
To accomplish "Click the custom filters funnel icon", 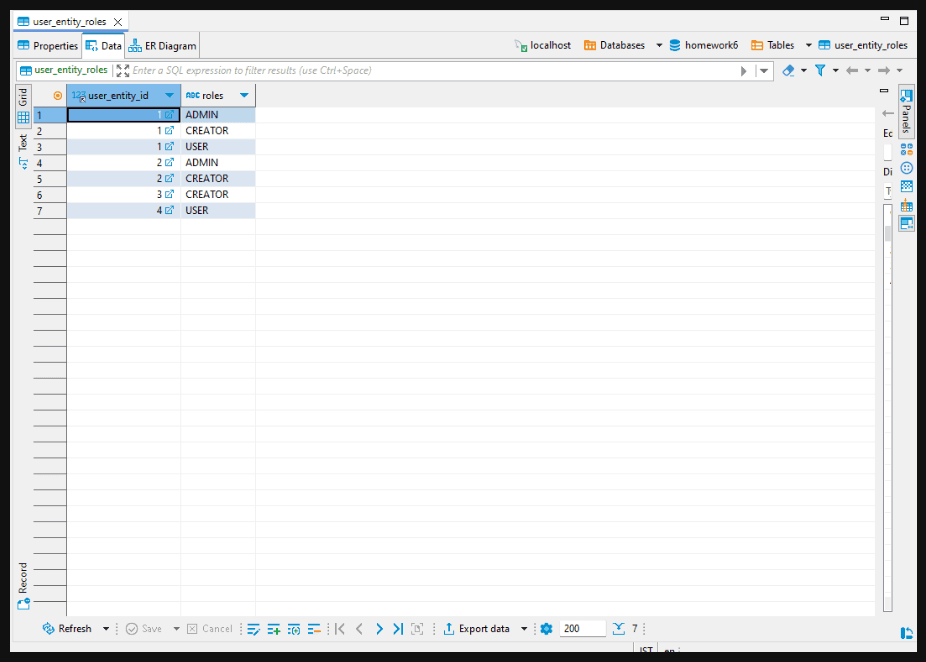I will [820, 71].
